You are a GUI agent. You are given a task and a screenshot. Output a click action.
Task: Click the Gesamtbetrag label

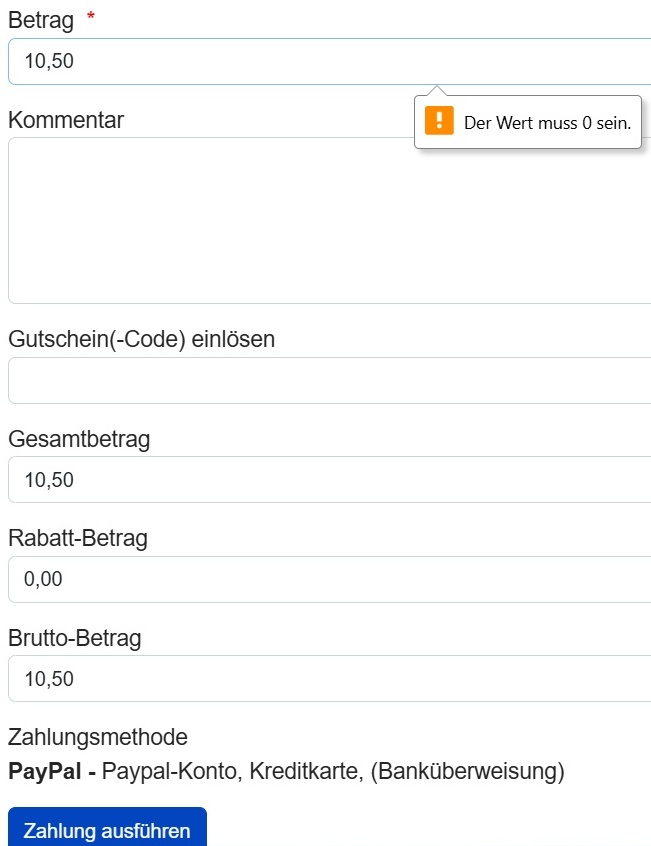pyautogui.click(x=79, y=439)
